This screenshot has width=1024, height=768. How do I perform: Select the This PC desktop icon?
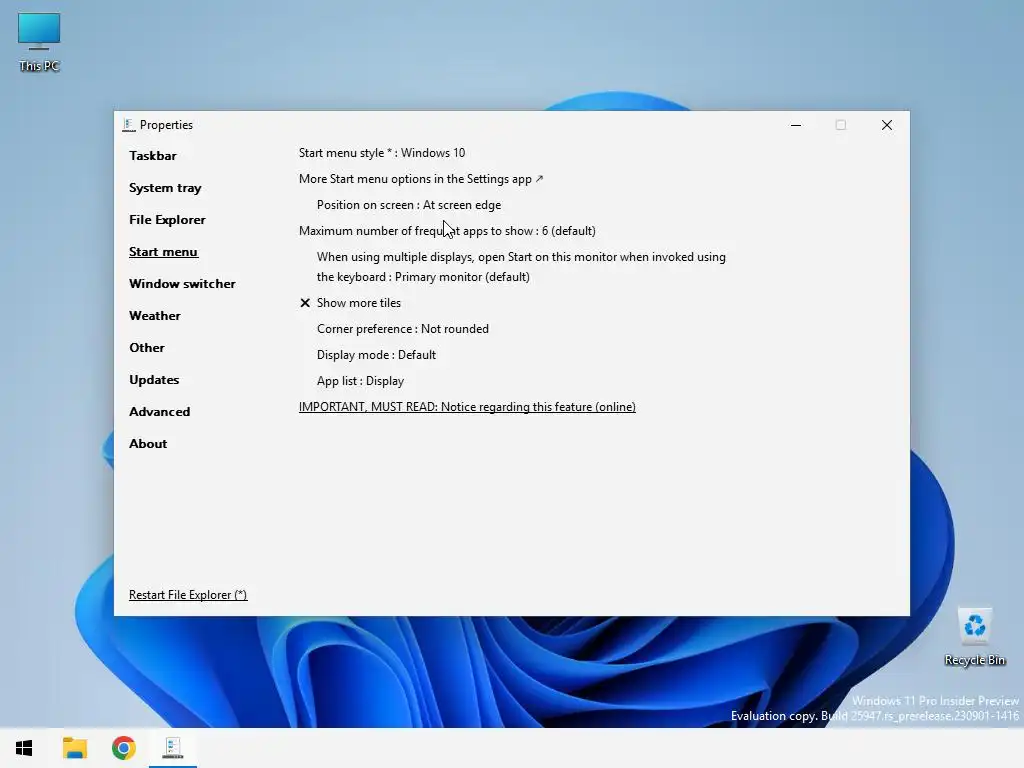click(x=39, y=42)
